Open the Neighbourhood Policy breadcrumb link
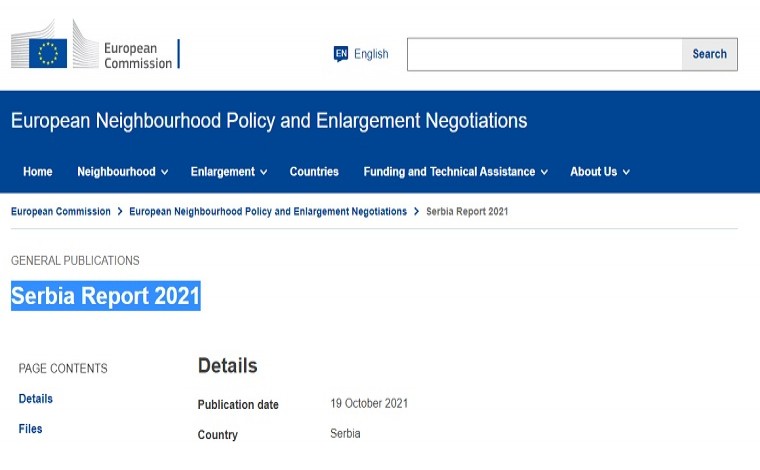Viewport: 760px width, 470px height. click(x=268, y=211)
